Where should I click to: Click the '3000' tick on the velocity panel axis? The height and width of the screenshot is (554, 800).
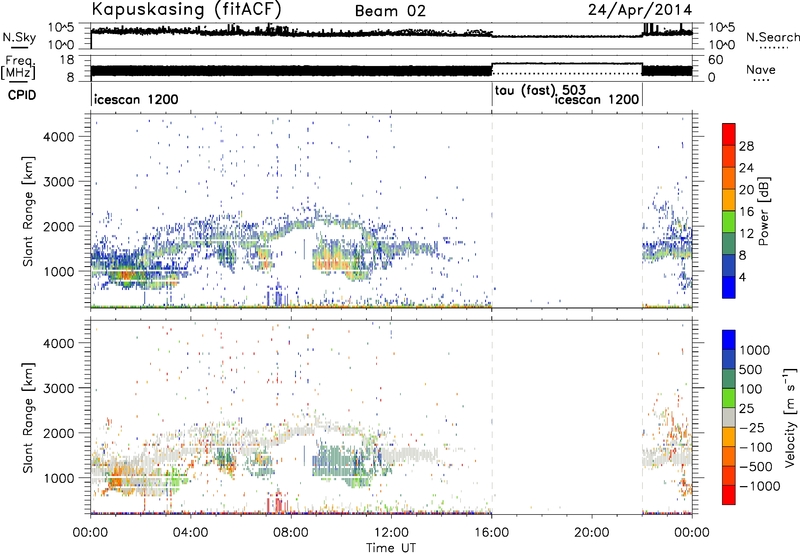click(x=58, y=388)
